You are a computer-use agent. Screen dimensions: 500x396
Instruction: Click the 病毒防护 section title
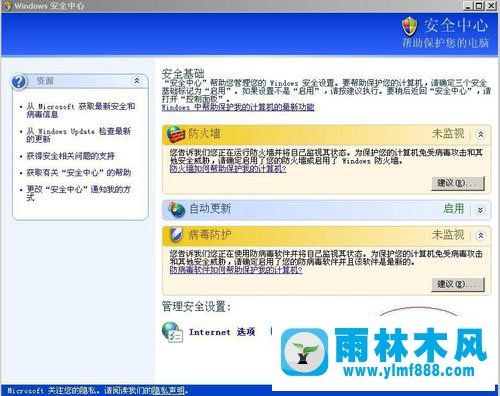(x=210, y=235)
